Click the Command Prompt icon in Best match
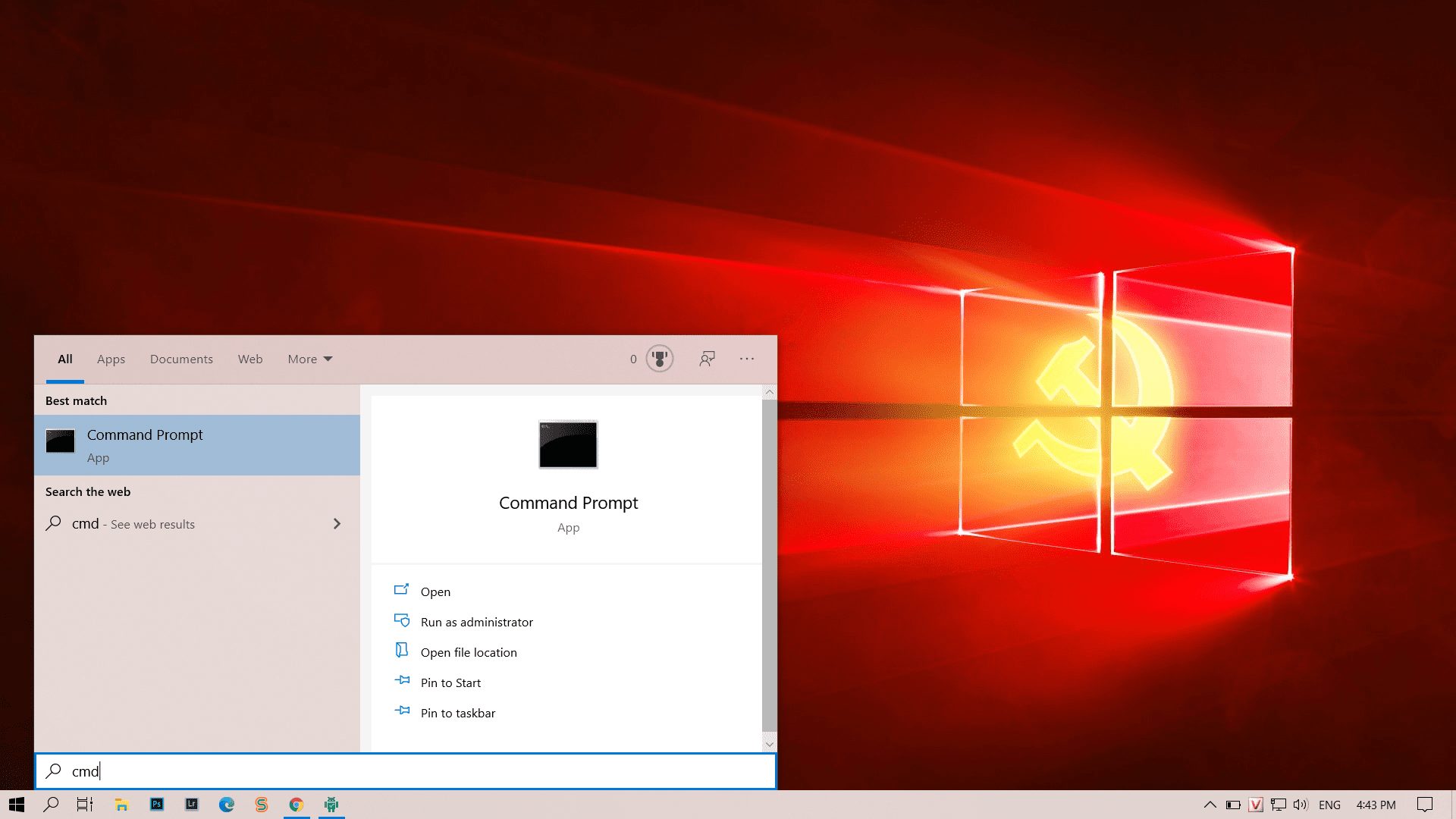Screen dimensions: 1456x819 point(61,441)
